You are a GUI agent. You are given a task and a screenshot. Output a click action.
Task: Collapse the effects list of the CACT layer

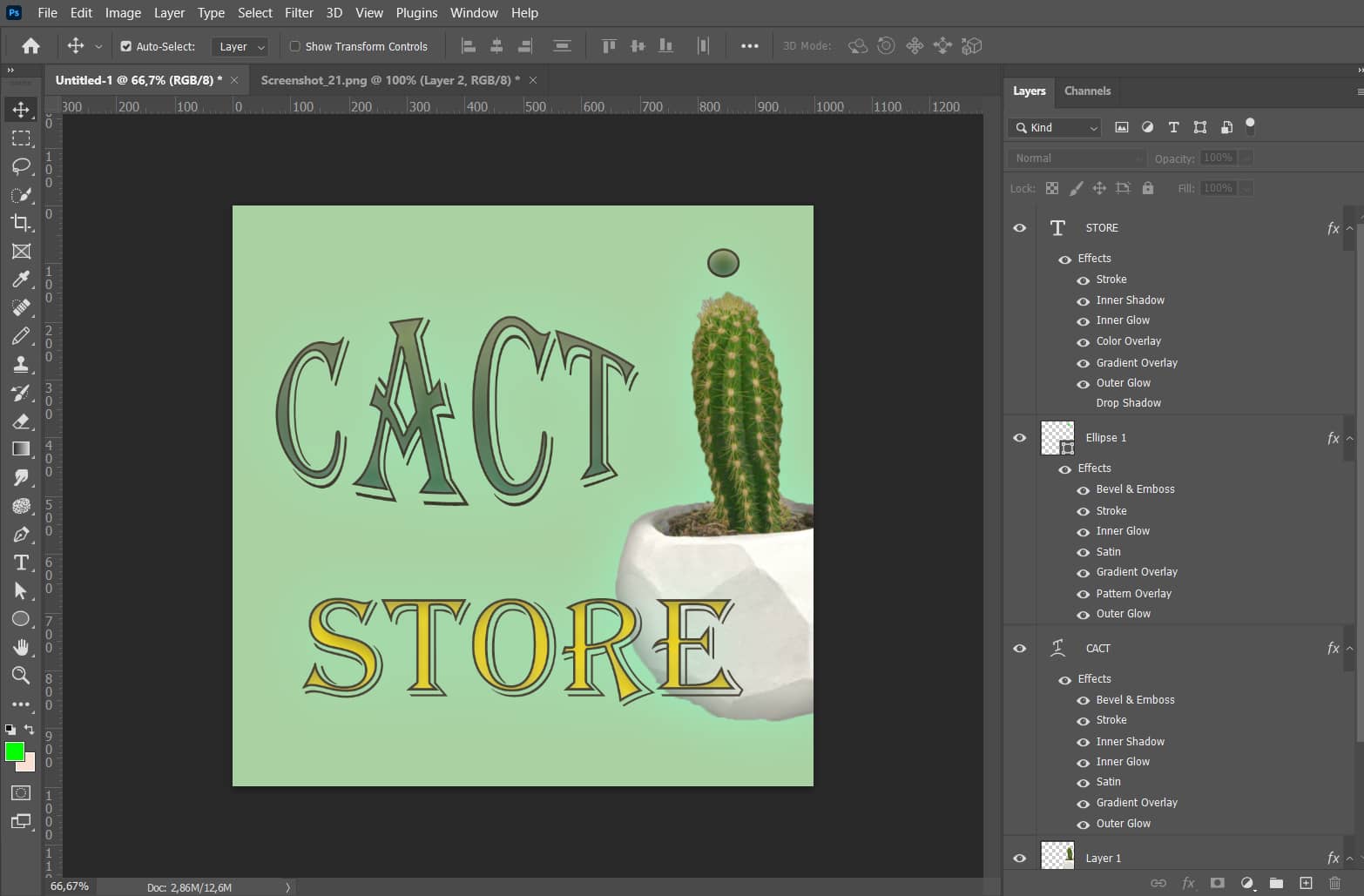coord(1349,648)
